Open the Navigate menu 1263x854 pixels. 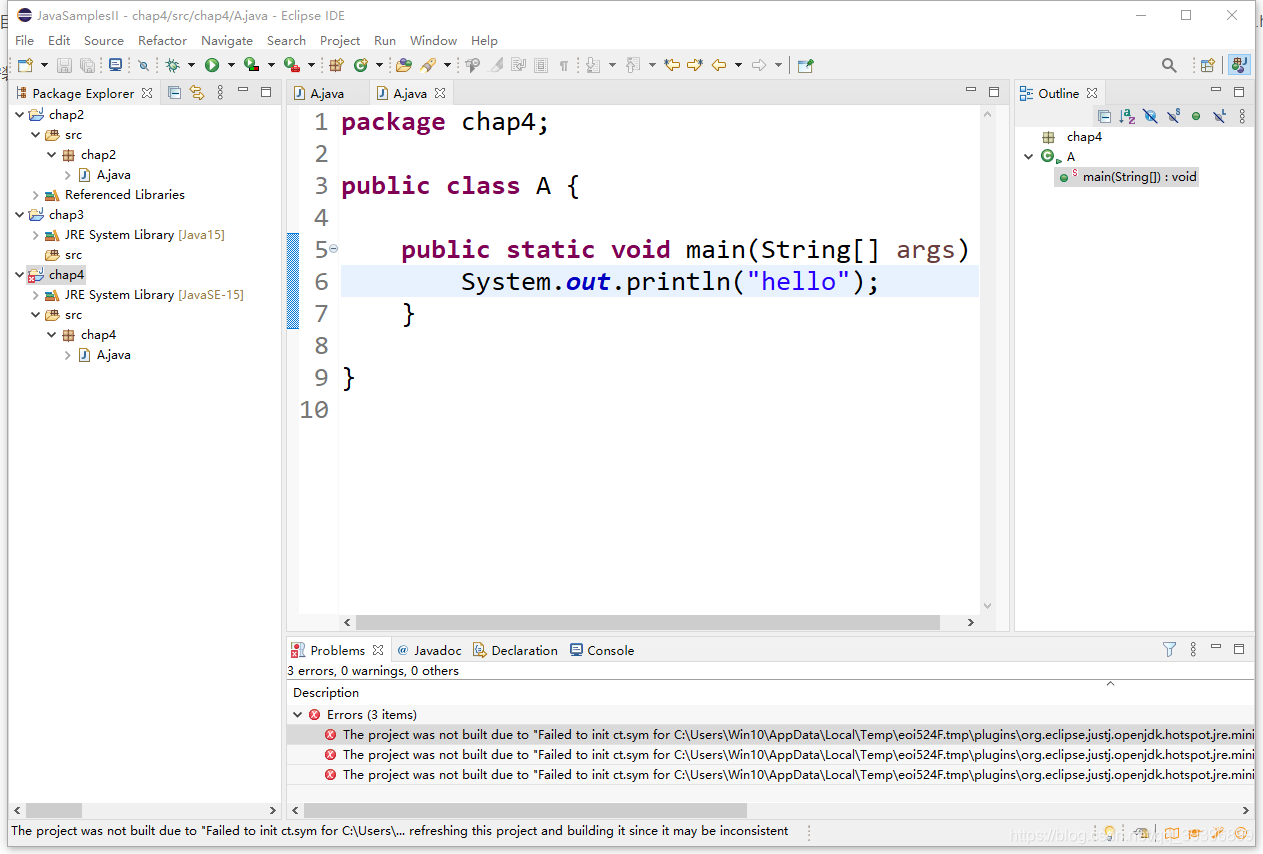pos(227,41)
